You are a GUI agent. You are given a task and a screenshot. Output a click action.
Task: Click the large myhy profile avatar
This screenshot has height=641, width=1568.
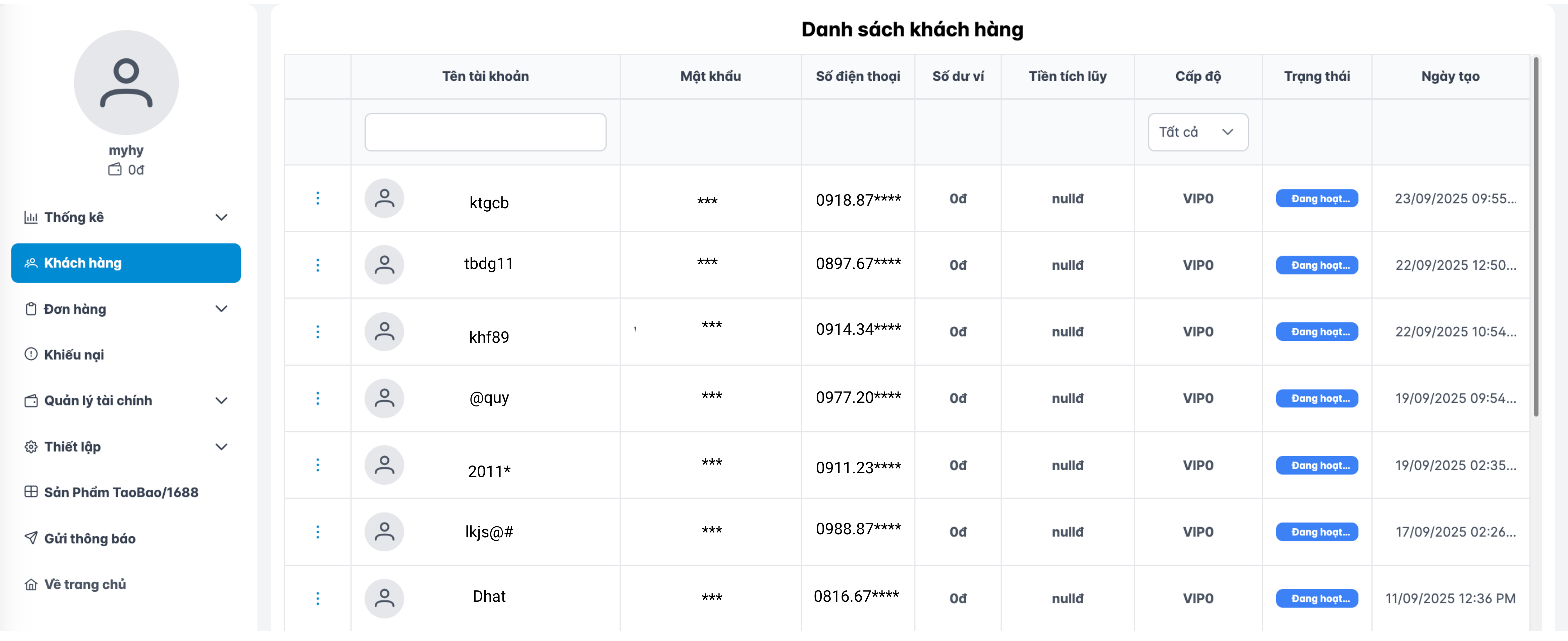126,83
